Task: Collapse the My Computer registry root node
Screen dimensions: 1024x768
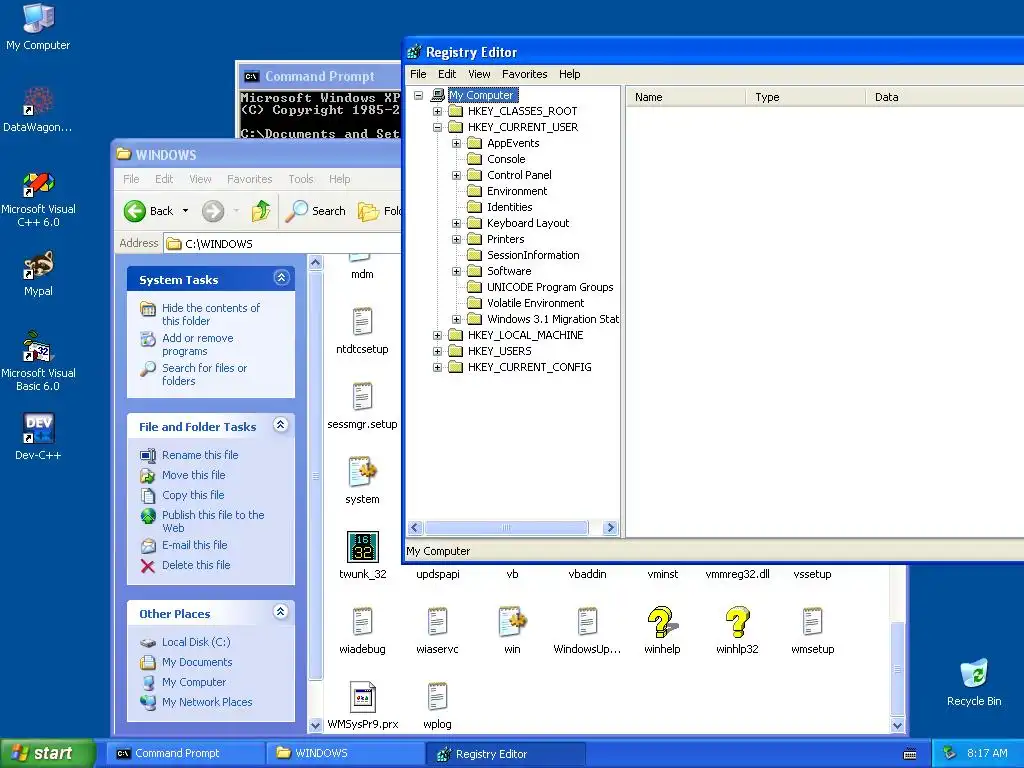Action: click(x=419, y=95)
